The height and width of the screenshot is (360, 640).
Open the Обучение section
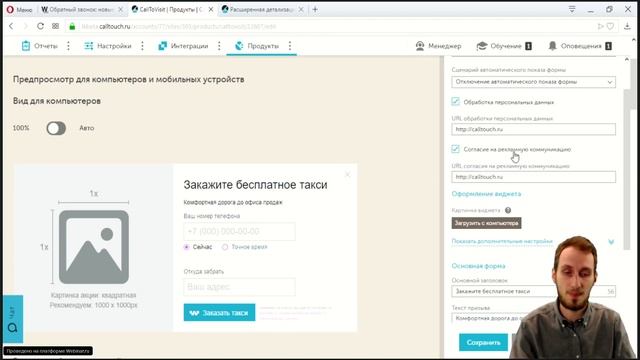pos(504,46)
